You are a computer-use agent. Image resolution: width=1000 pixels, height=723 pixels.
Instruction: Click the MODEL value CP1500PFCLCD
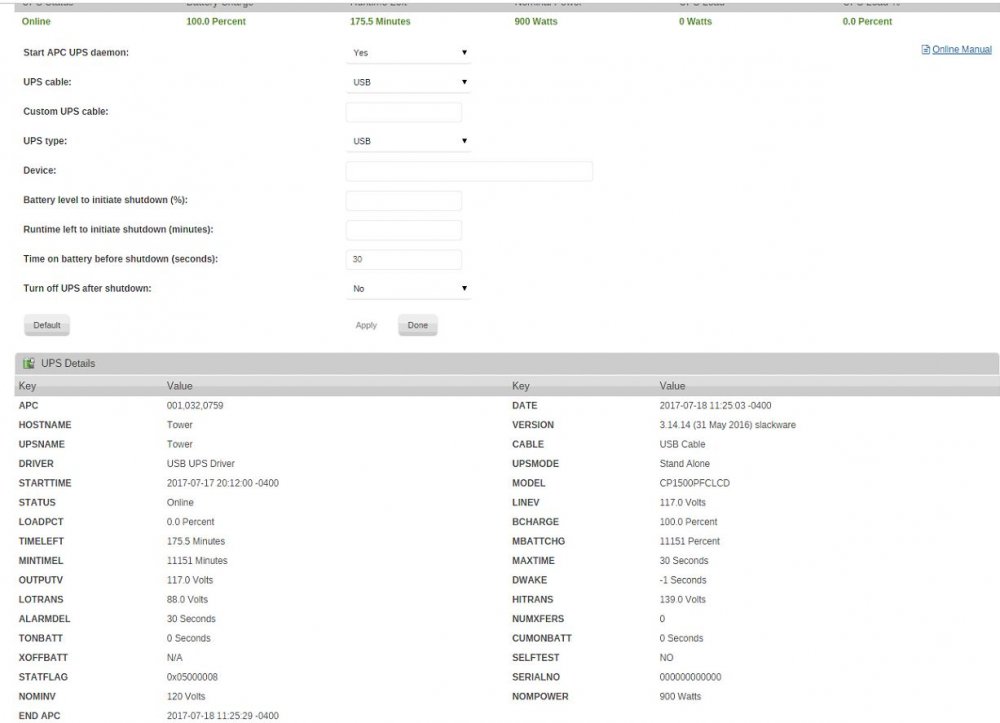[x=695, y=483]
